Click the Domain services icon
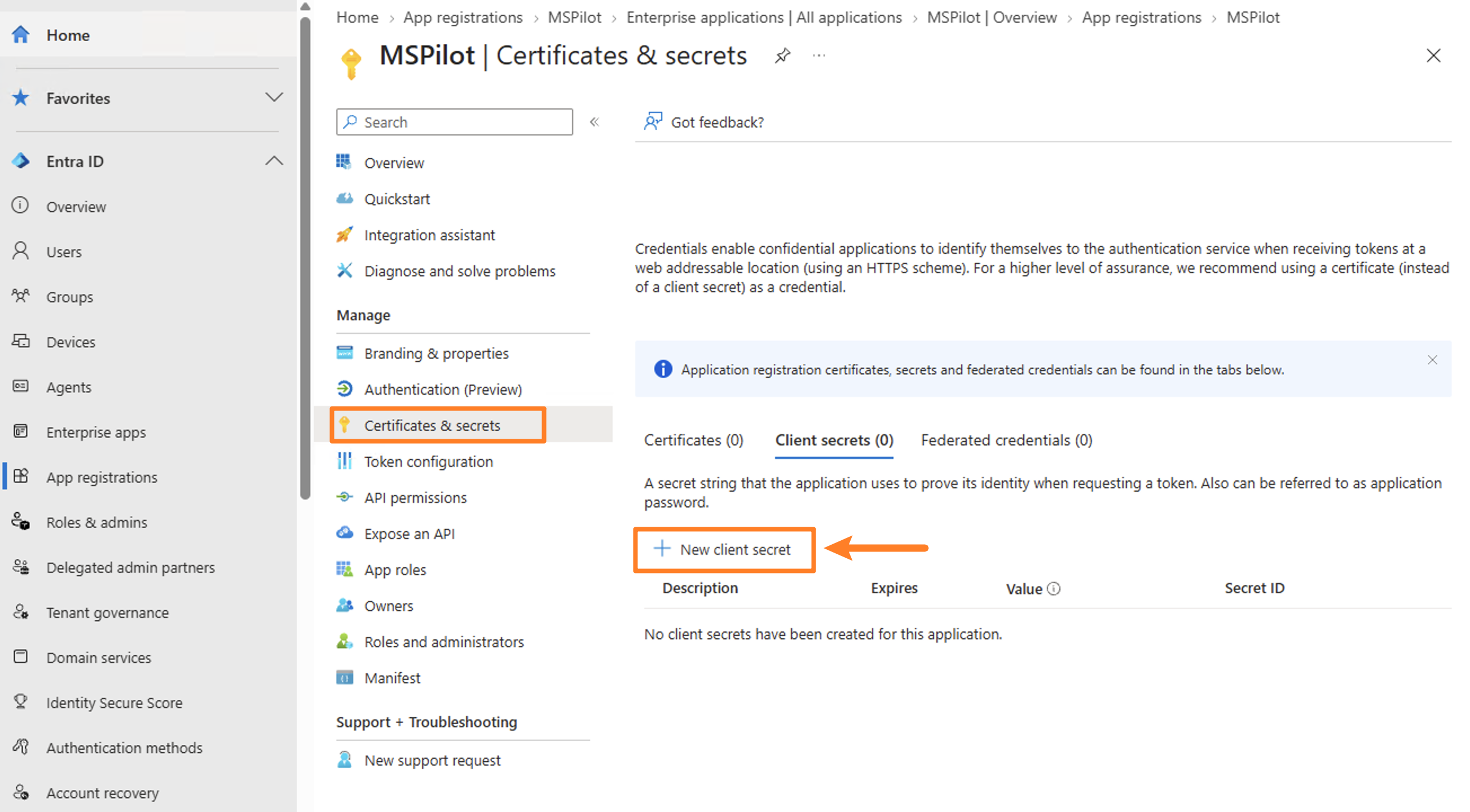 coord(20,657)
